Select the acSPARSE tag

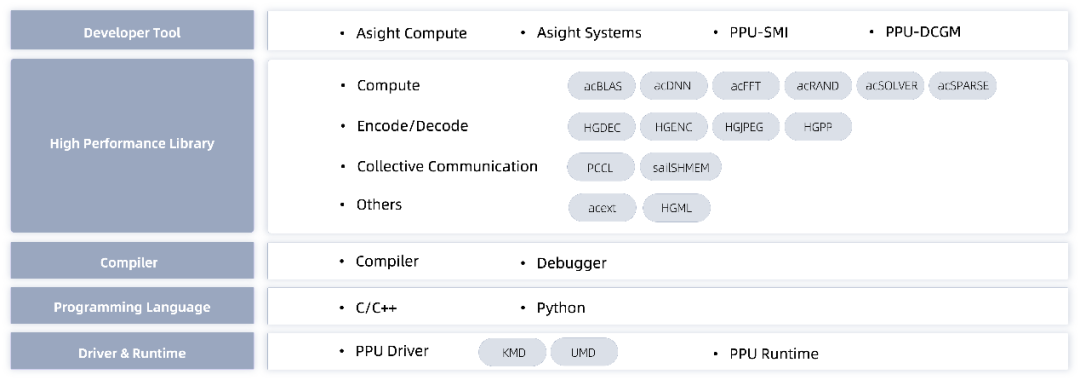coord(963,86)
